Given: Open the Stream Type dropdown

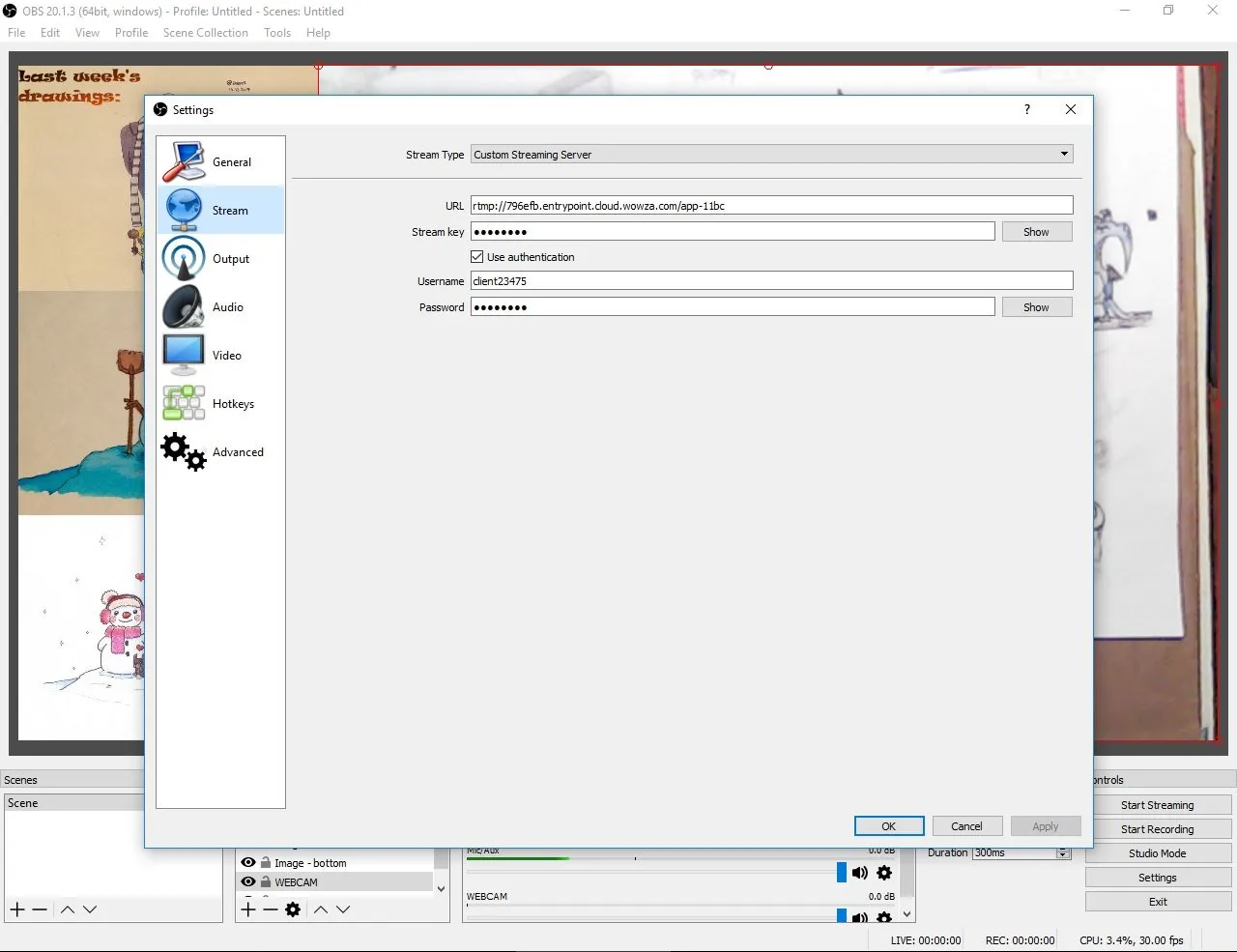Looking at the screenshot, I should coord(771,154).
